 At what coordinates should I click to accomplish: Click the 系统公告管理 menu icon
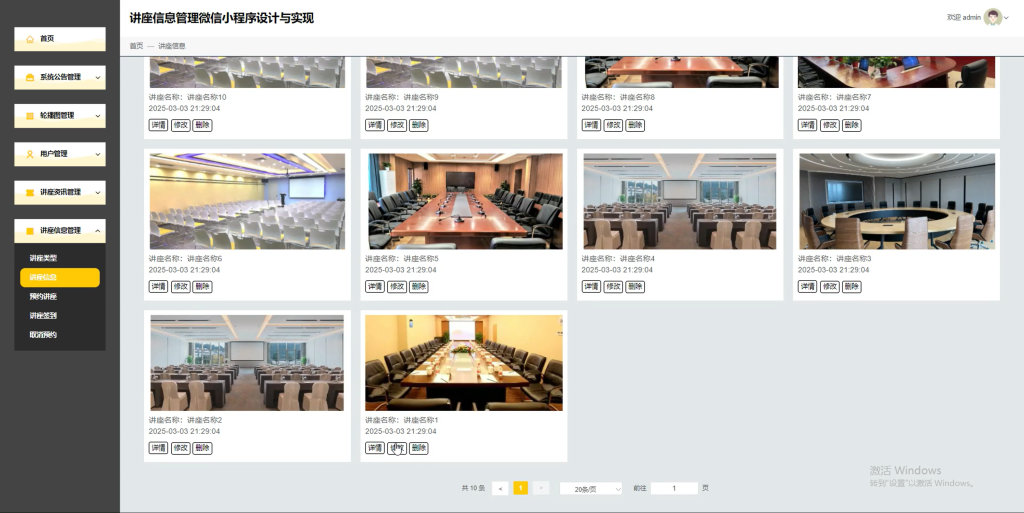pyautogui.click(x=30, y=78)
